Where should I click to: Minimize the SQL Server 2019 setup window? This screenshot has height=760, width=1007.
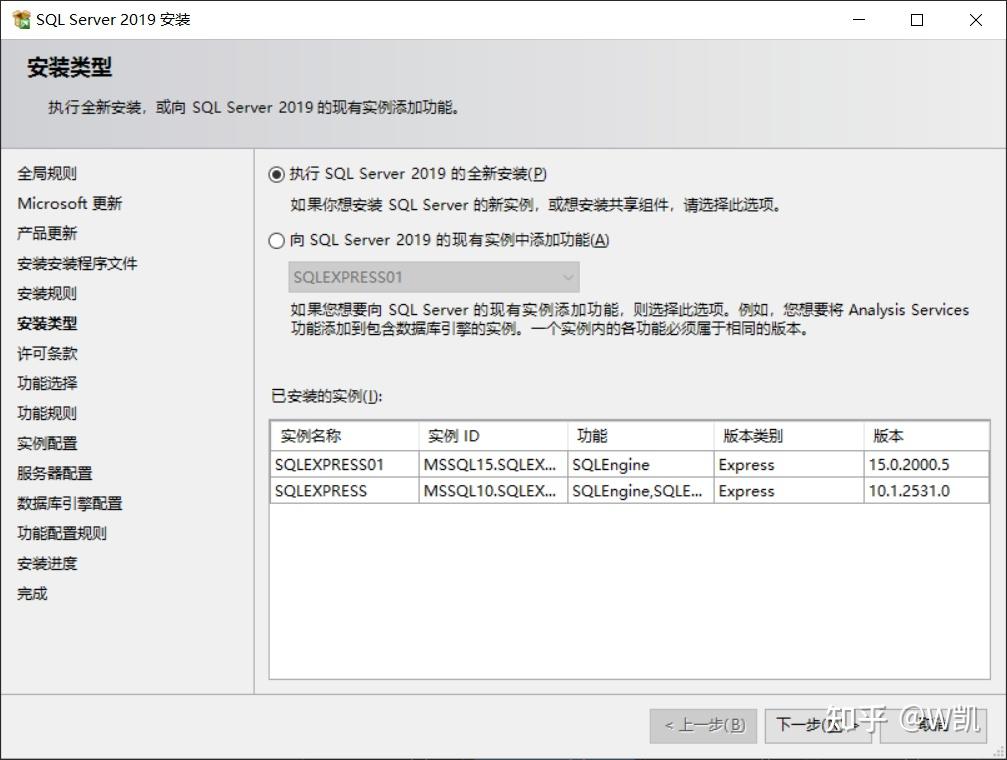(859, 20)
